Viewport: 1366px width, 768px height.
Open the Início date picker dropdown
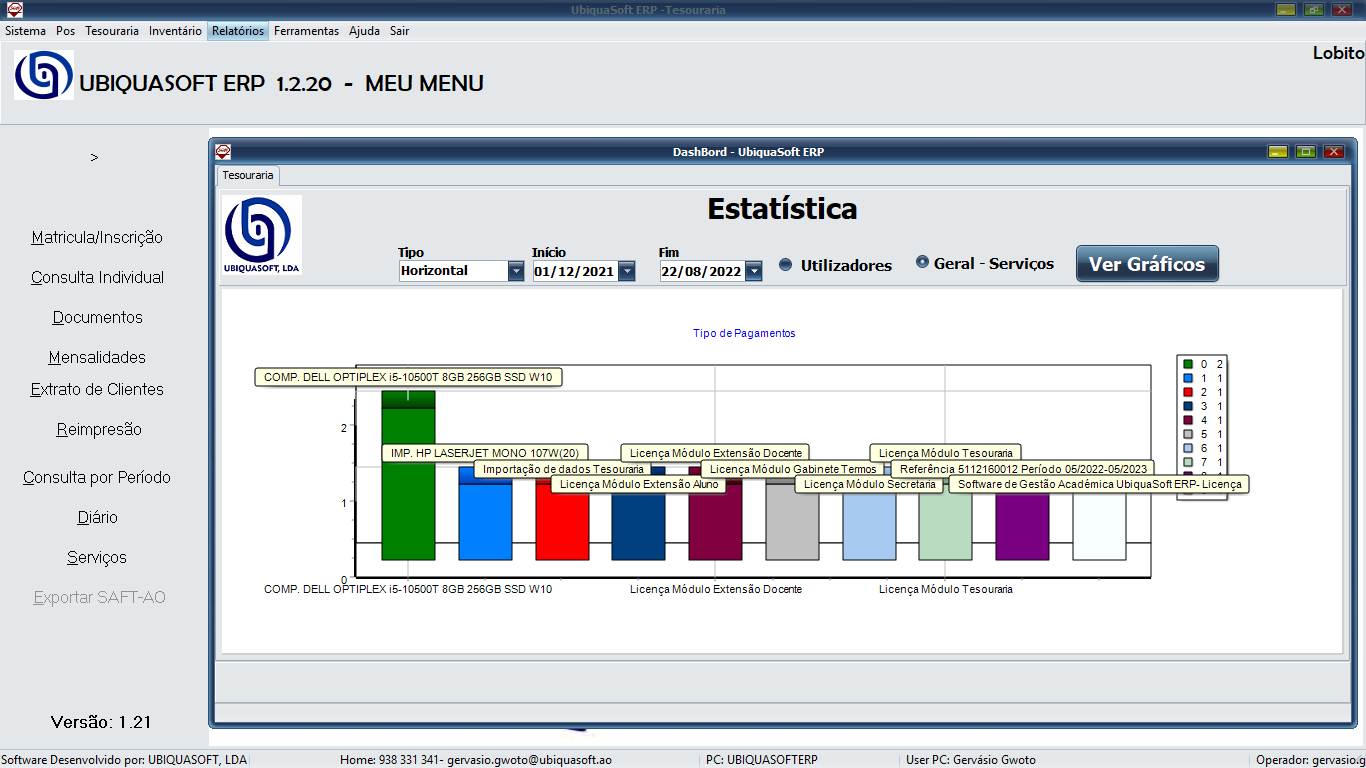[x=626, y=271]
